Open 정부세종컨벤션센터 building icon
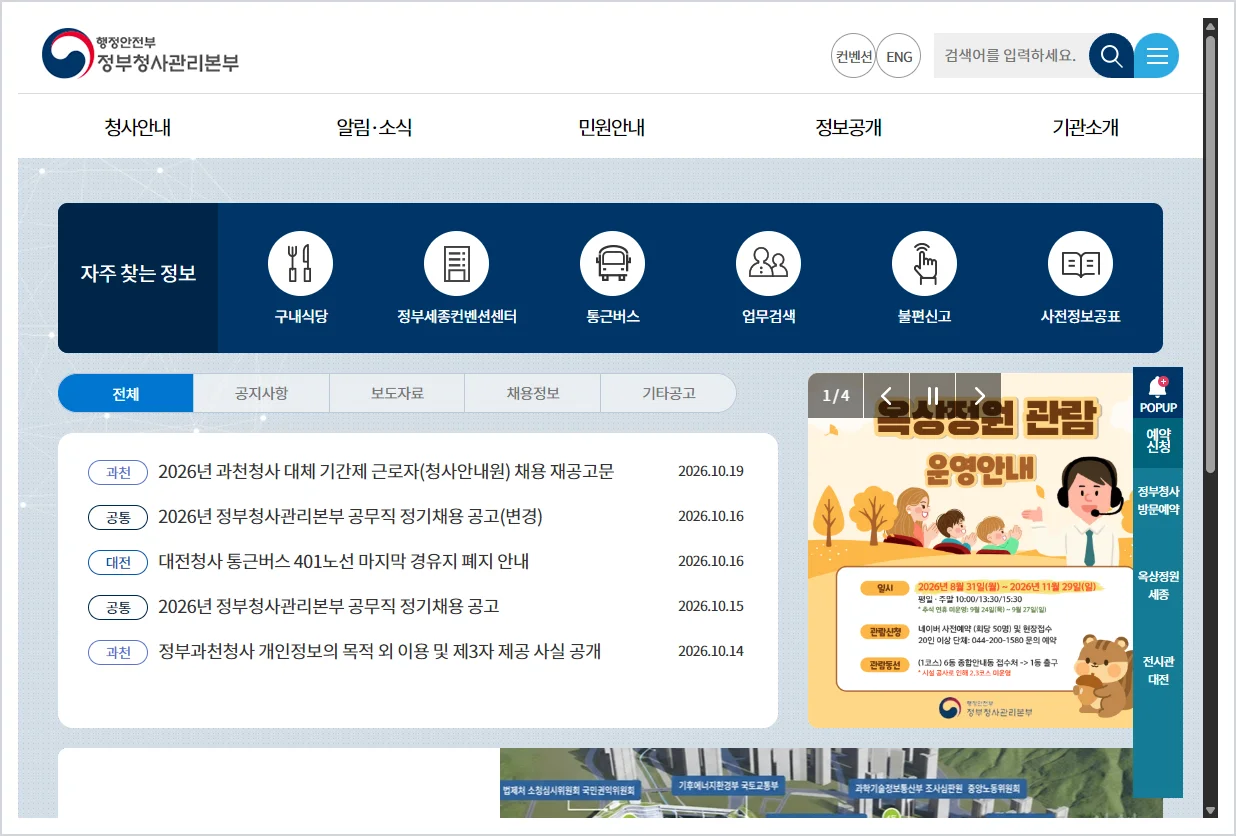Image resolution: width=1236 pixels, height=836 pixels. [x=456, y=264]
